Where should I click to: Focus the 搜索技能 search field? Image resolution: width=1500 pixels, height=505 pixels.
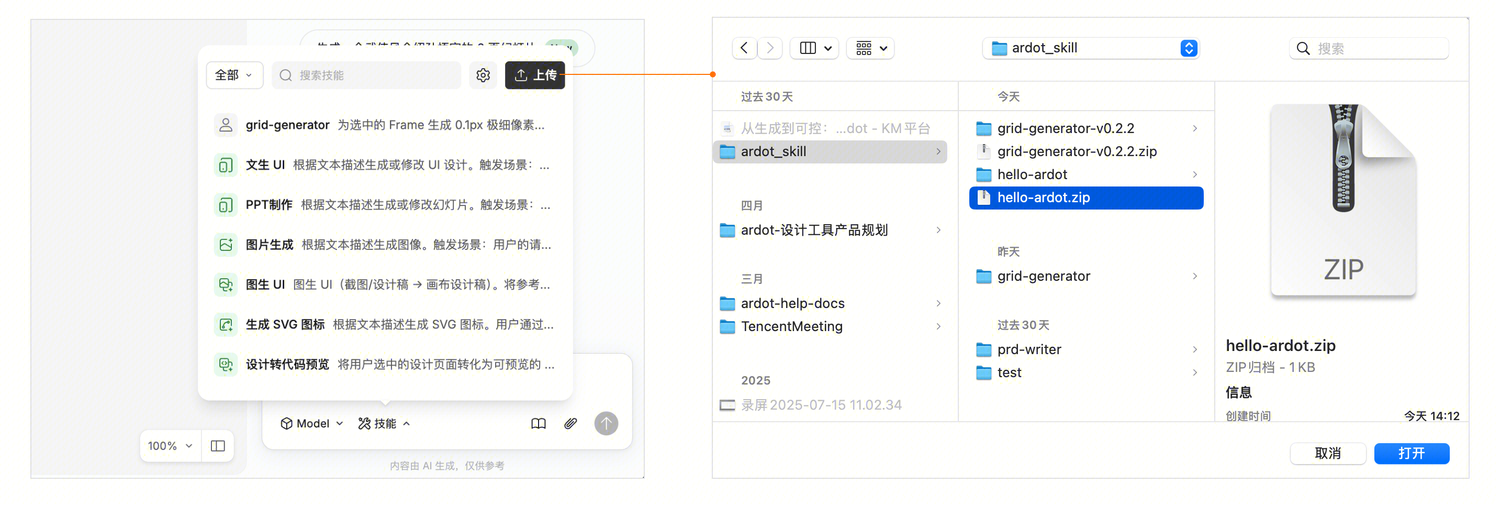click(366, 75)
